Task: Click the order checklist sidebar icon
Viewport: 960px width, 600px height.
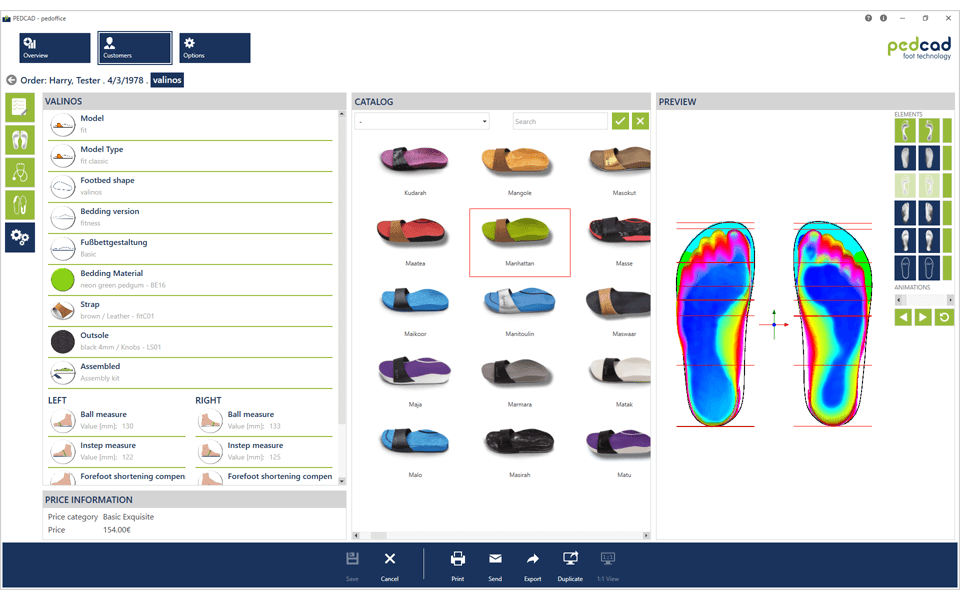Action: pyautogui.click(x=20, y=108)
